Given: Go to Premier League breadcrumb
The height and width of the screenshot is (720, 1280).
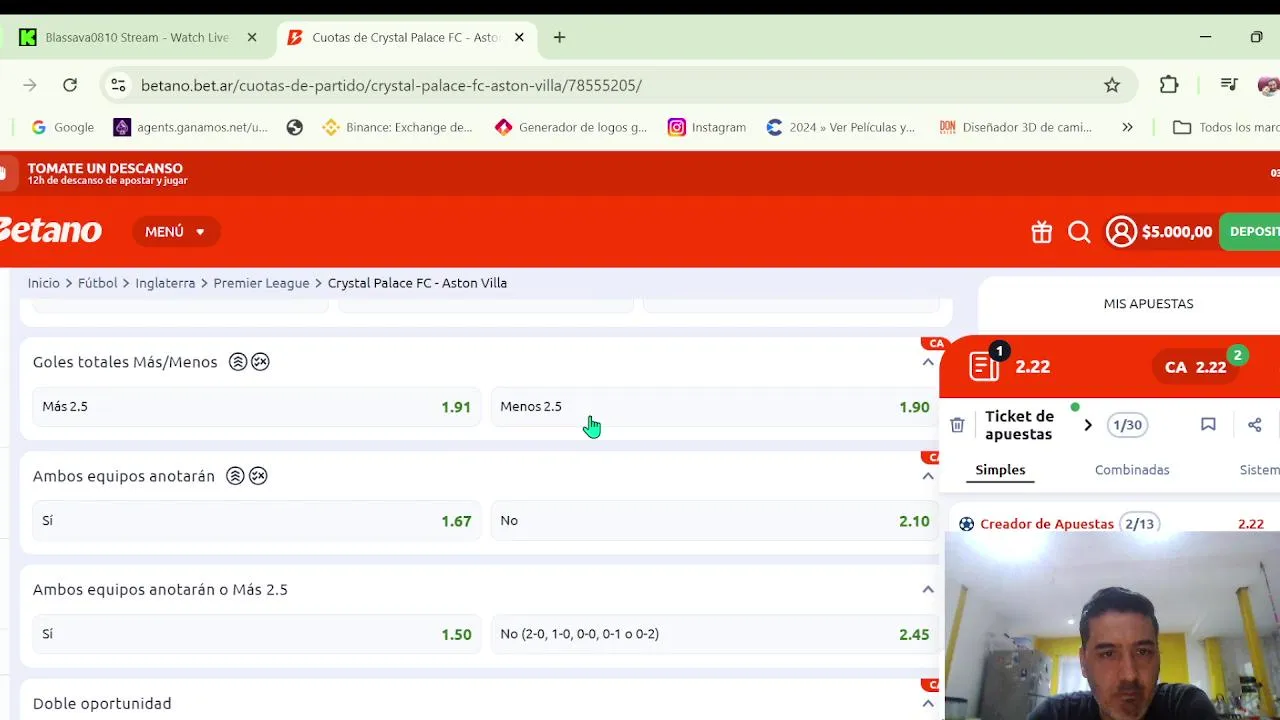Looking at the screenshot, I should 261,283.
